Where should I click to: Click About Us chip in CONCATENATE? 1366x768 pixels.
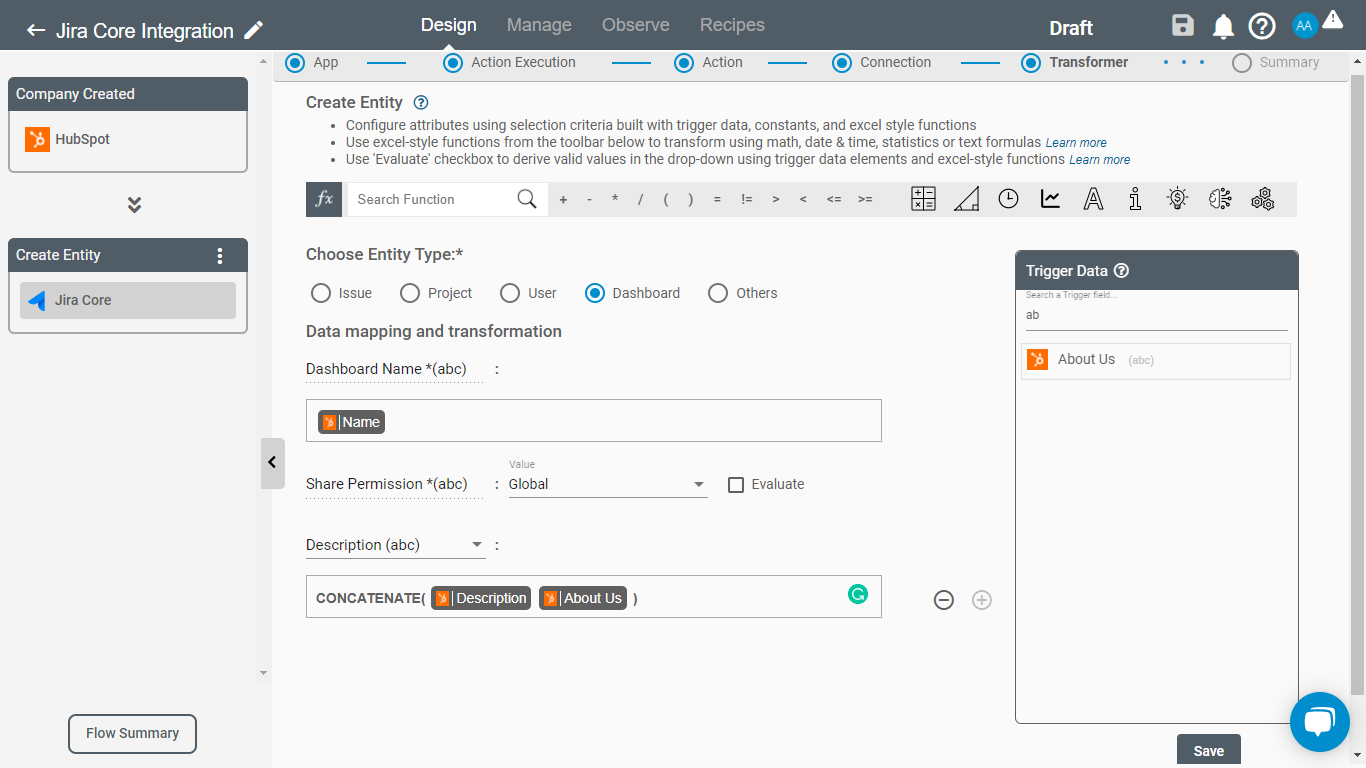(583, 598)
